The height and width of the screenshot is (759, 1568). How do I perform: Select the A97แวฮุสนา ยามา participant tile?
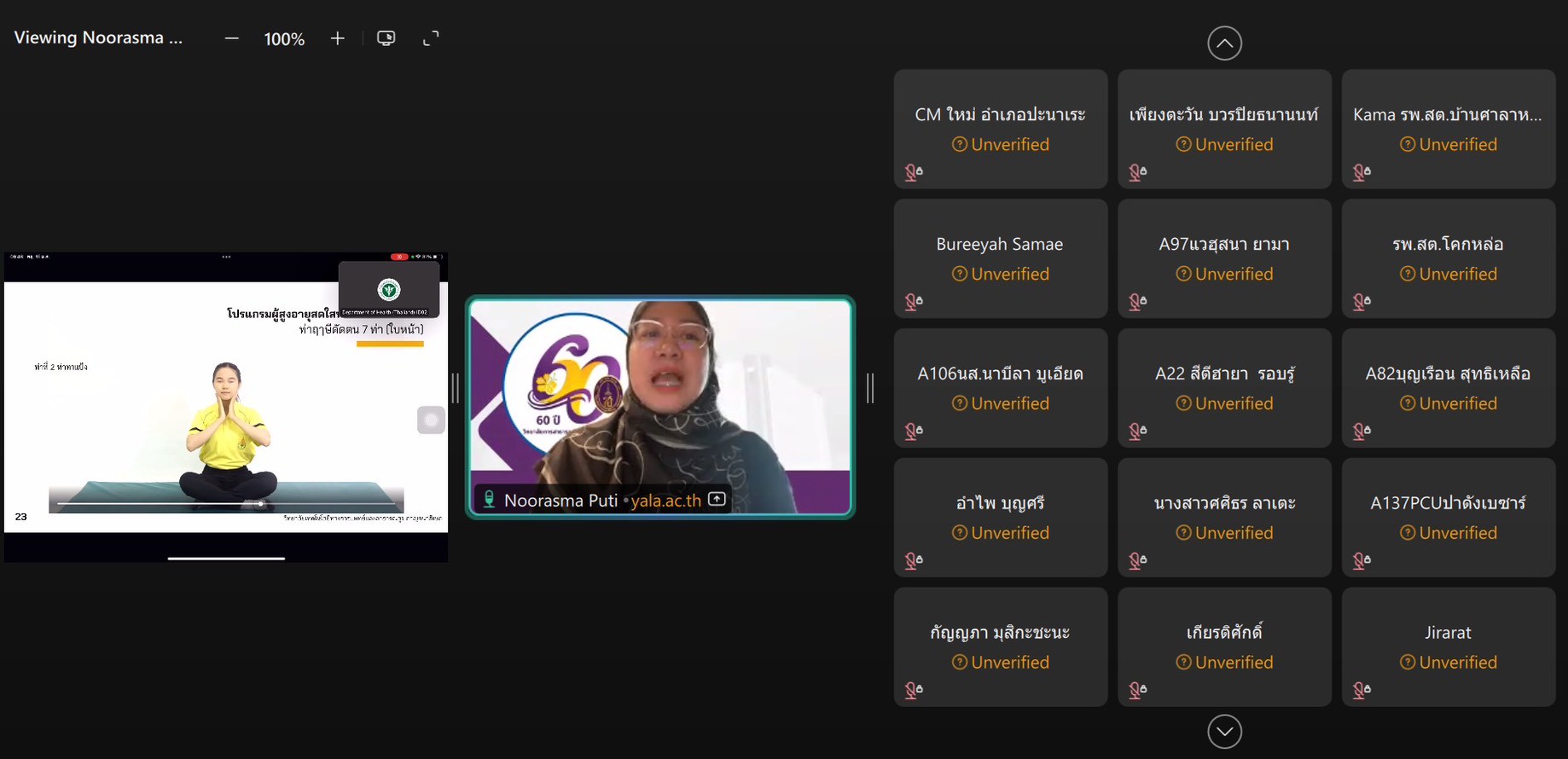[x=1224, y=258]
